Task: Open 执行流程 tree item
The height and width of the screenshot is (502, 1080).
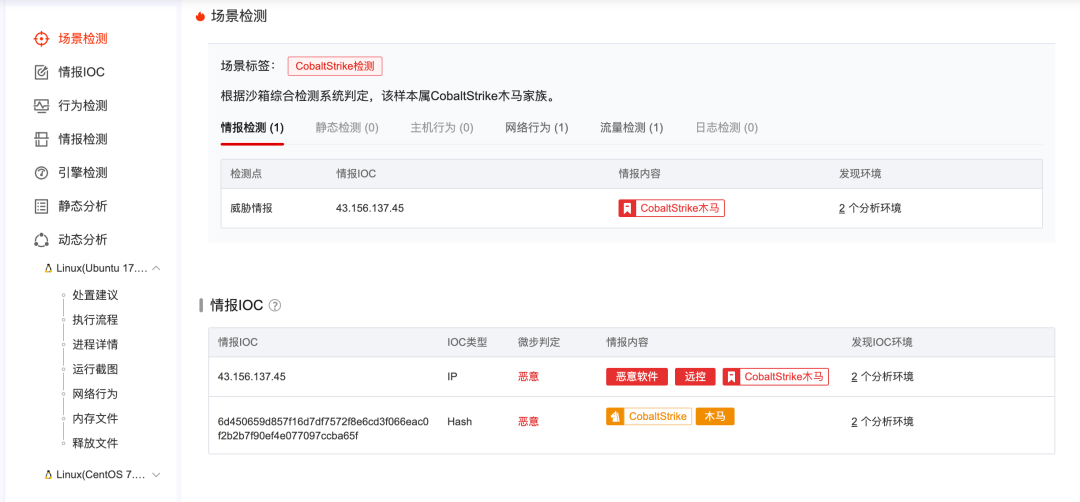Action: (x=95, y=320)
